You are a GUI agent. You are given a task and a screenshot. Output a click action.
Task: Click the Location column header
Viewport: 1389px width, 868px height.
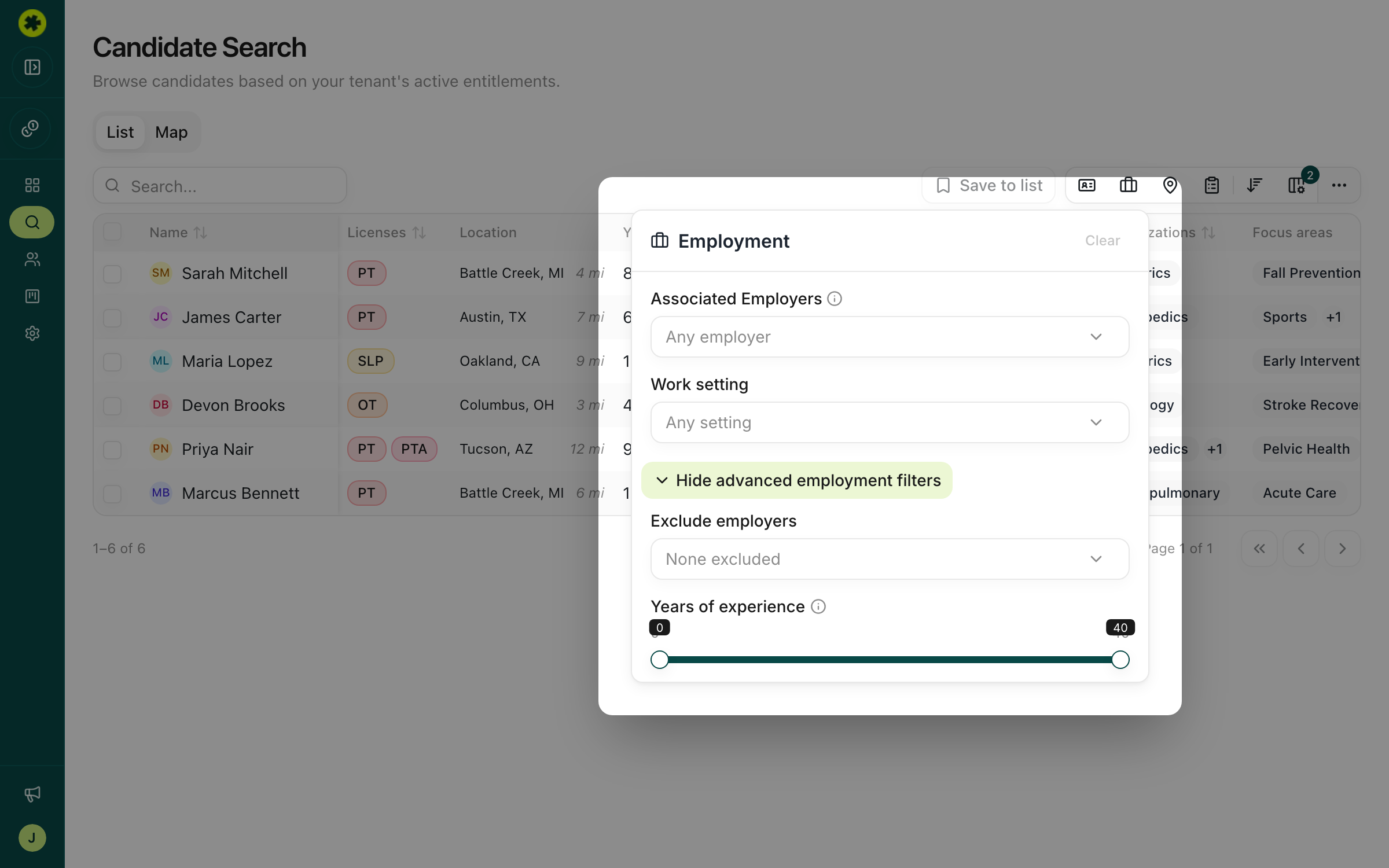(488, 233)
